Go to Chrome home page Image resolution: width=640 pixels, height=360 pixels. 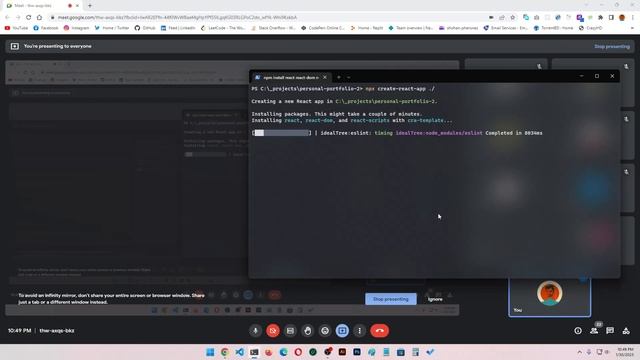(39, 18)
